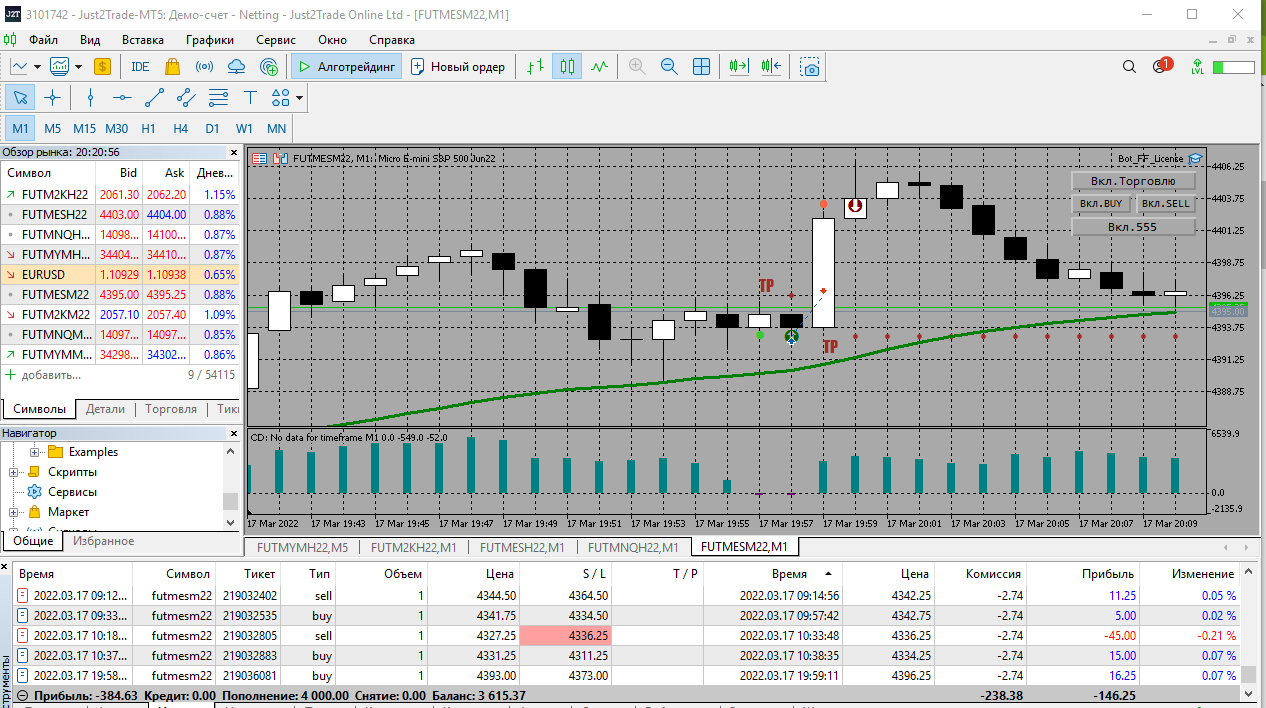1266x708 pixels.
Task: Switch chart to line chart mode
Action: (599, 67)
